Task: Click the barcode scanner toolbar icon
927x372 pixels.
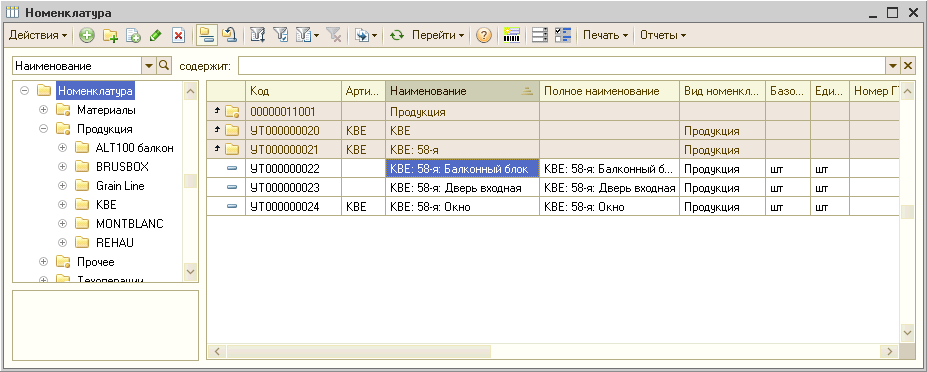Action: point(511,35)
